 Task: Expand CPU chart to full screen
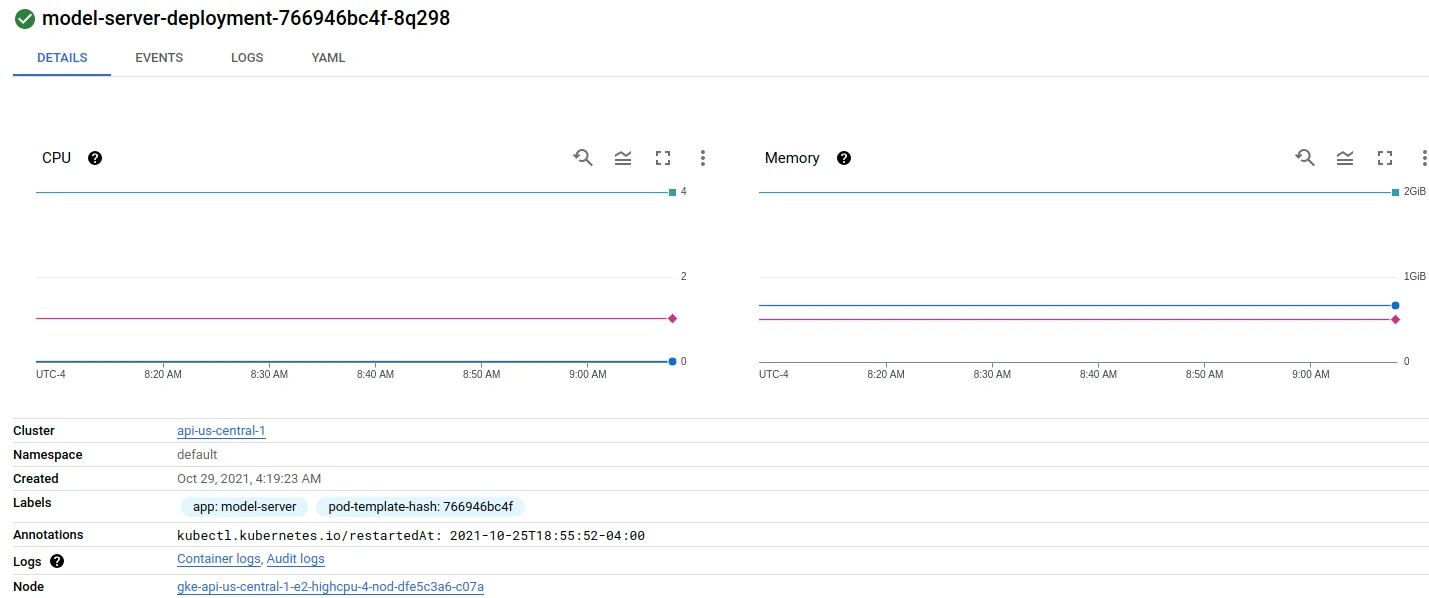click(x=663, y=158)
